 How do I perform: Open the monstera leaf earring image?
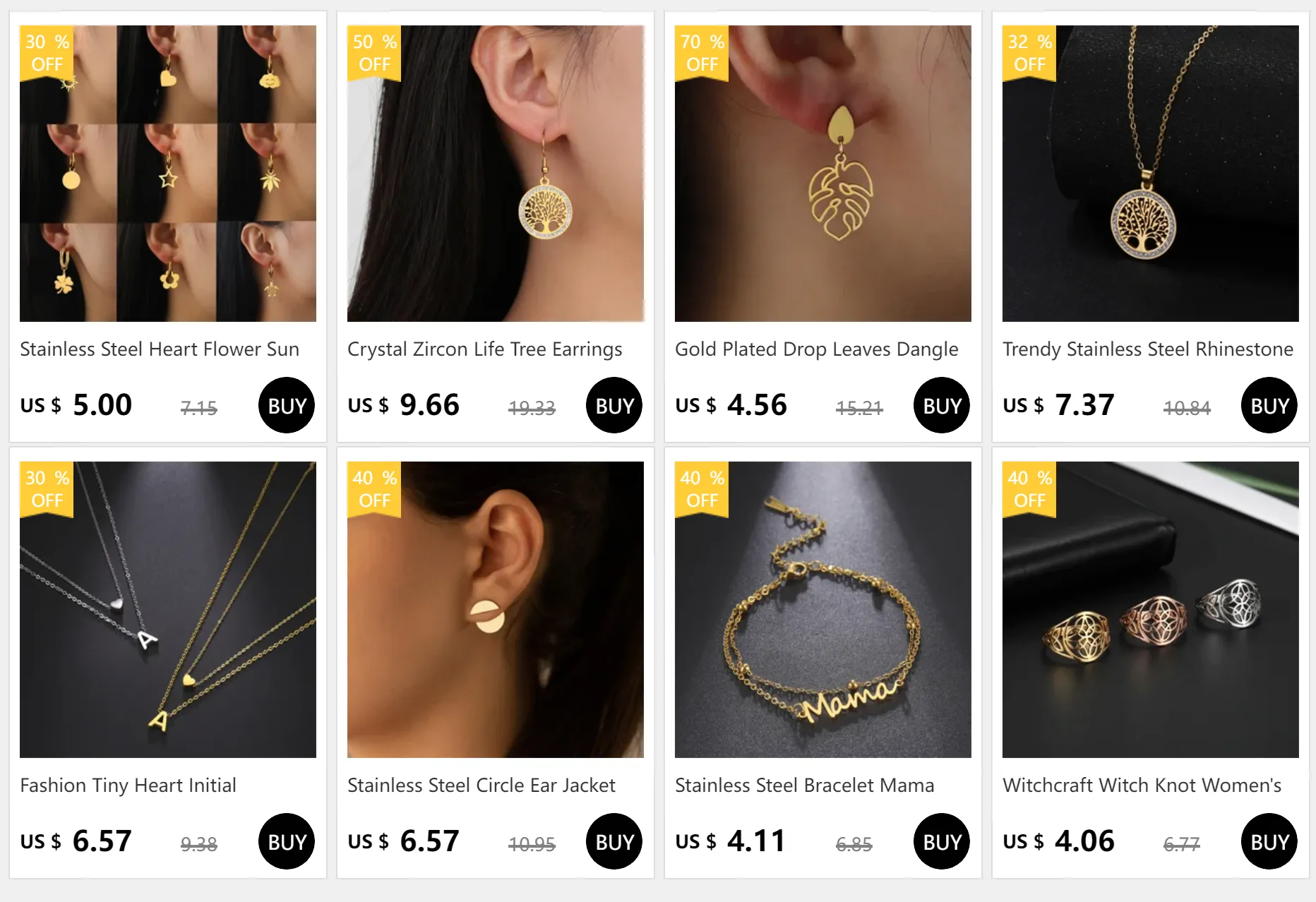tap(823, 174)
